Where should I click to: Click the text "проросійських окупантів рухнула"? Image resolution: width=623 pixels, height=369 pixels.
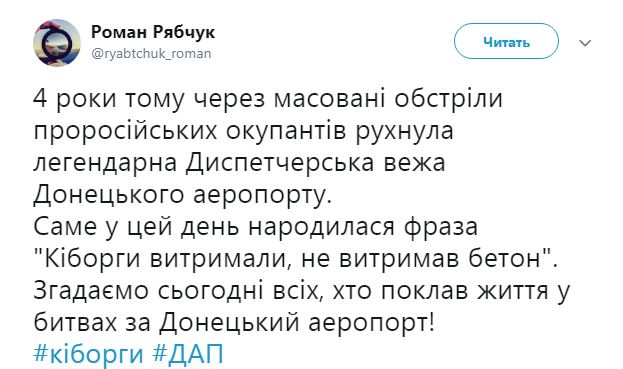click(243, 131)
